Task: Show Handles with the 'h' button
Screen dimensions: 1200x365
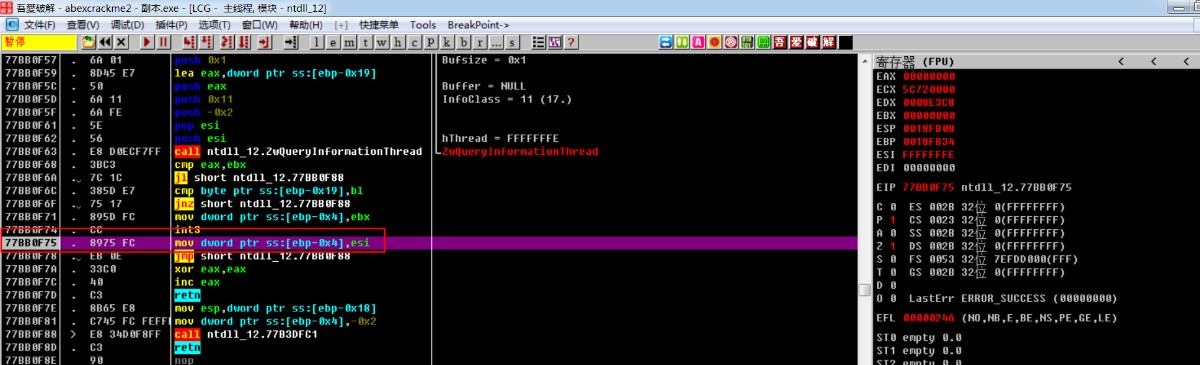Action: [397, 42]
